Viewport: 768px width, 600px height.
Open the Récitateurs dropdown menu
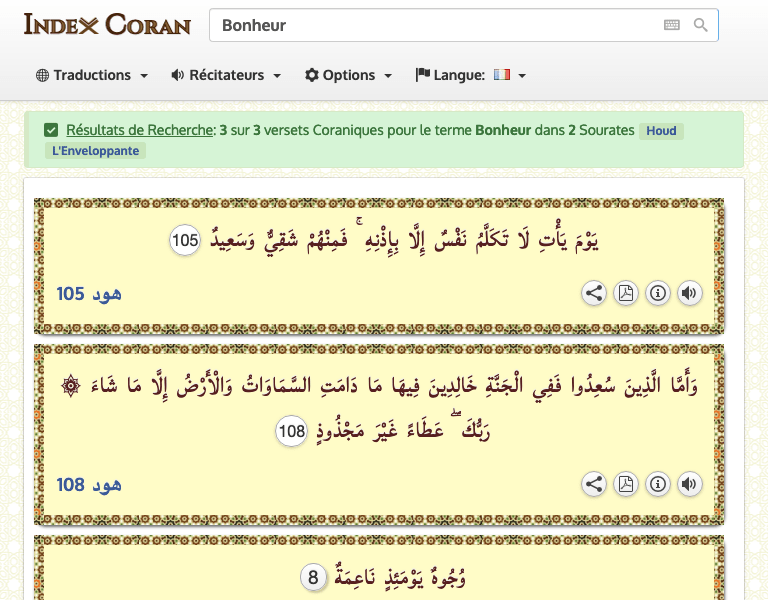[226, 75]
